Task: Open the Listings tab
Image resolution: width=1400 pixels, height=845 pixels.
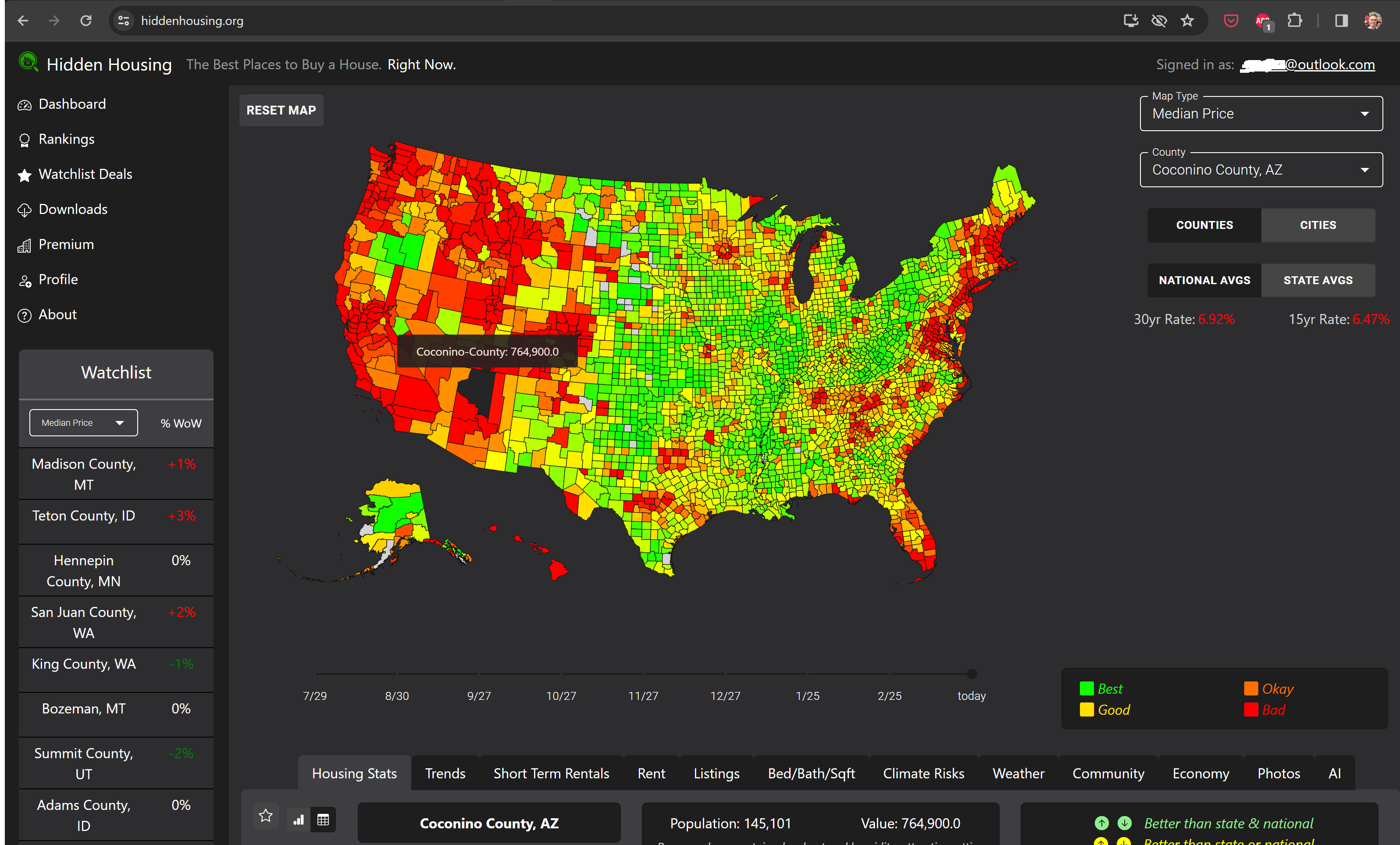Action: tap(716, 774)
